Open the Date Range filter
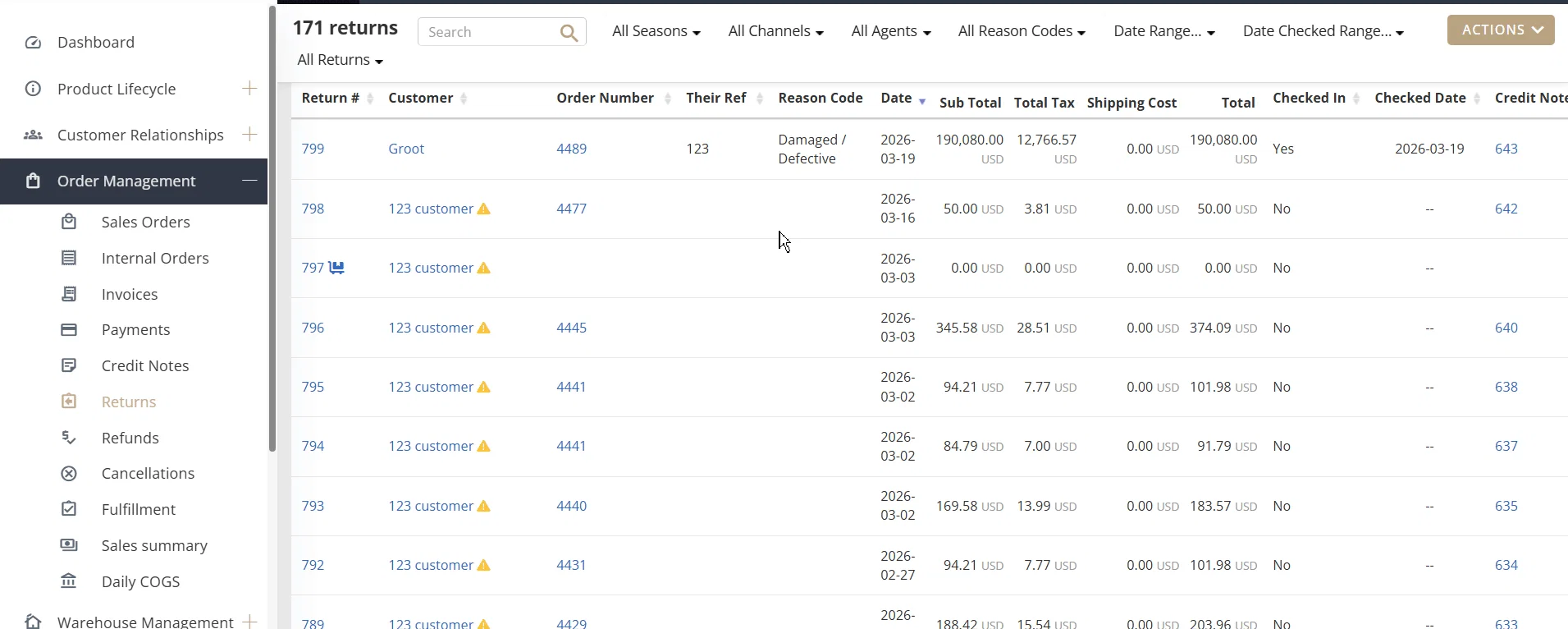This screenshot has width=1568, height=629. [1163, 31]
